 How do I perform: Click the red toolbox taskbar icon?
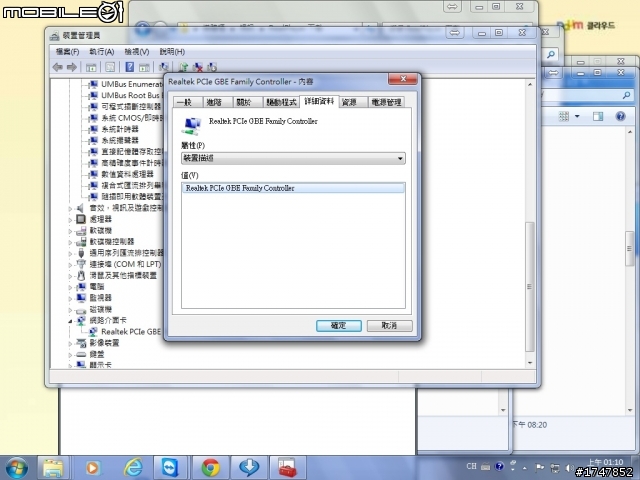point(288,468)
